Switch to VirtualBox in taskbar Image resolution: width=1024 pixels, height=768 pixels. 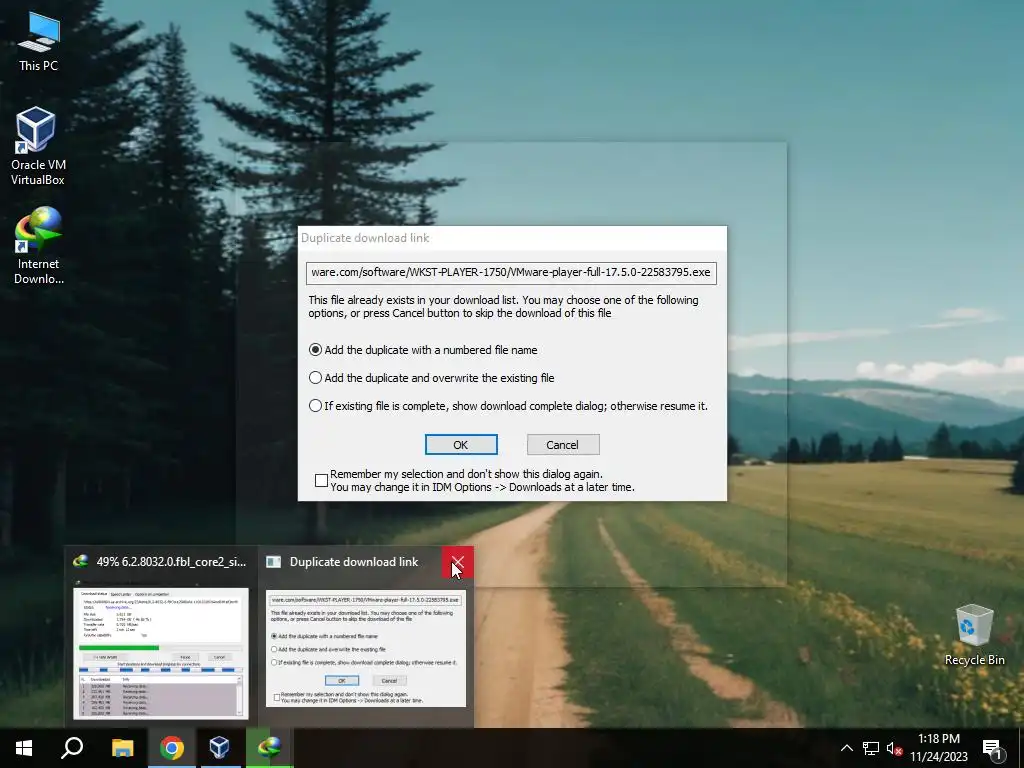[x=220, y=748]
